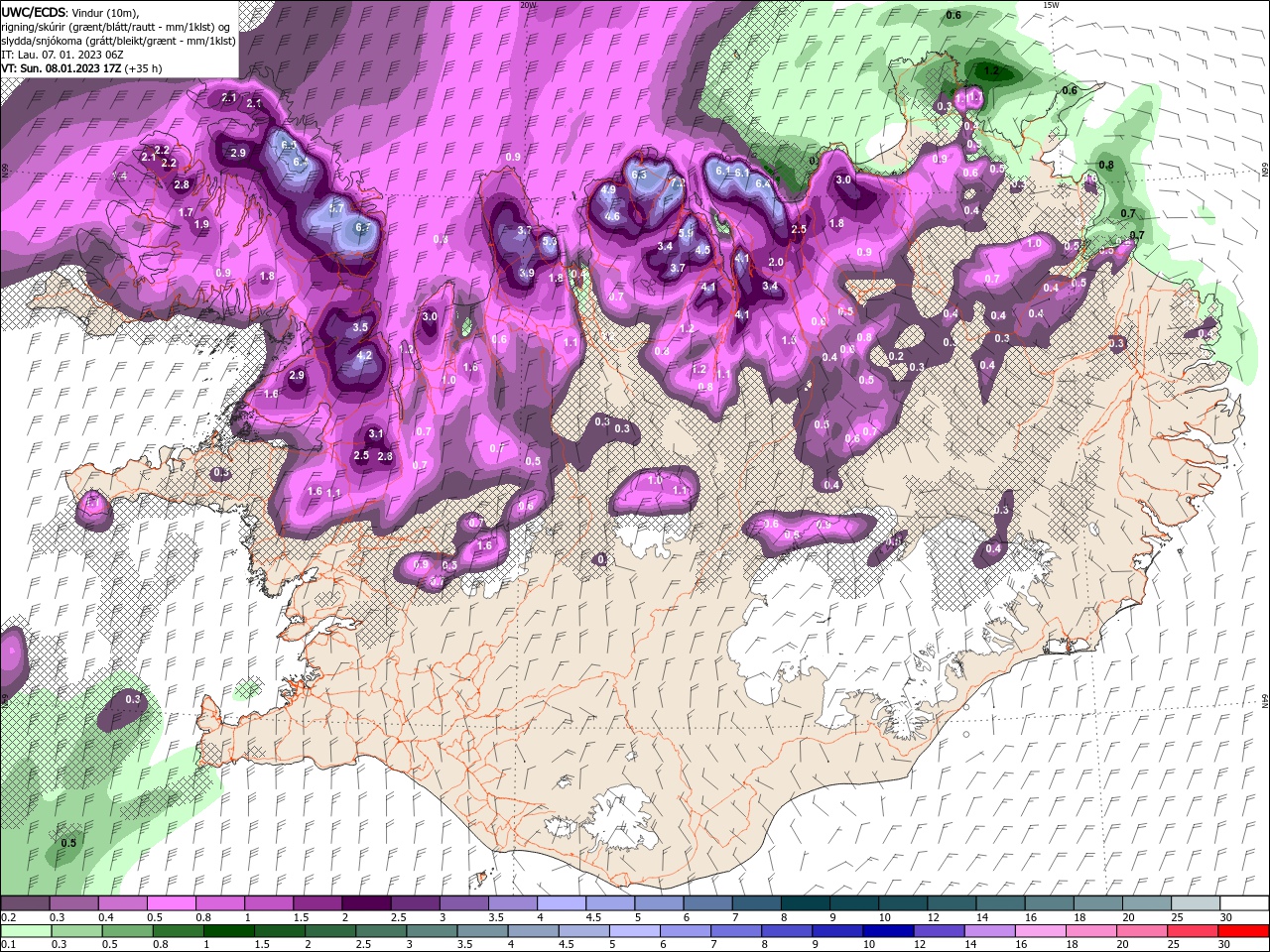
Task: Click the '2.0' snowfall value on the map
Action: (776, 262)
